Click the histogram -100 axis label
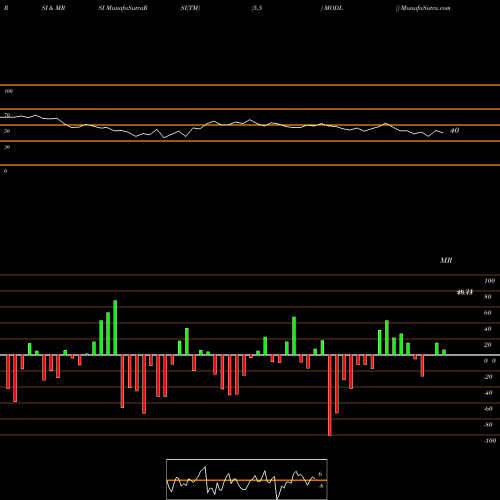 (x=490, y=441)
